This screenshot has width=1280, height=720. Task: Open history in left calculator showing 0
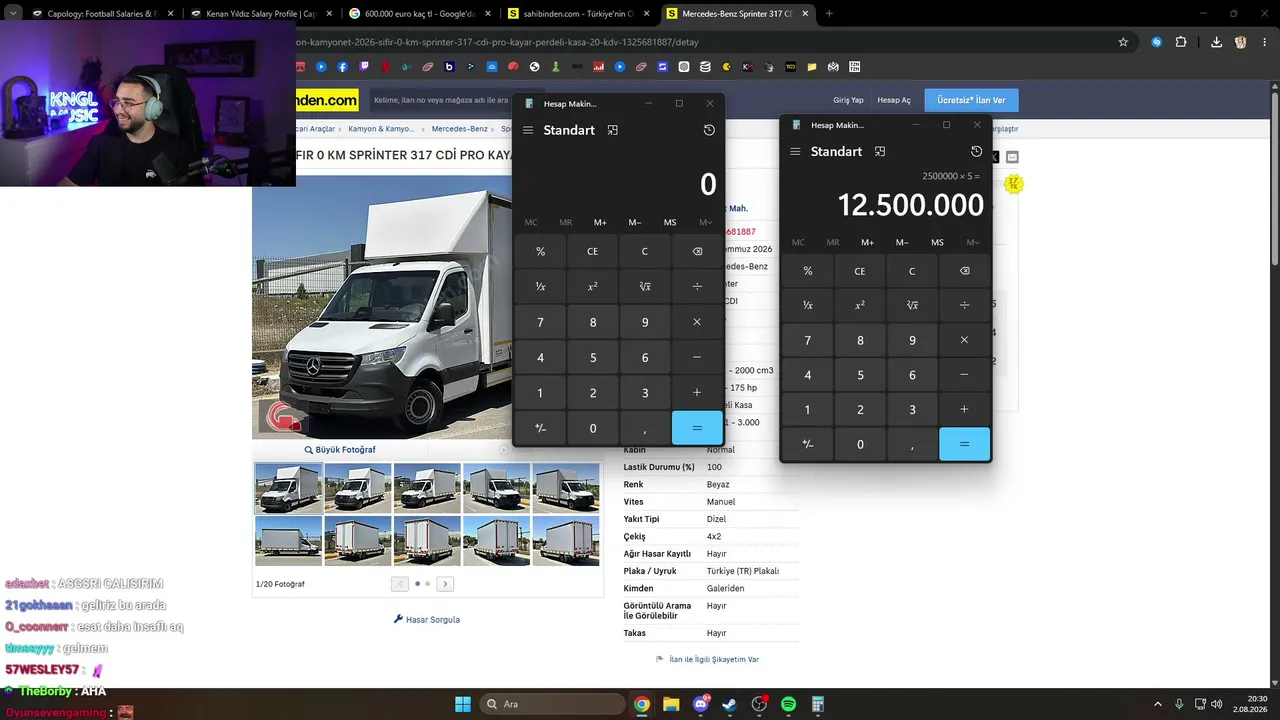709,130
